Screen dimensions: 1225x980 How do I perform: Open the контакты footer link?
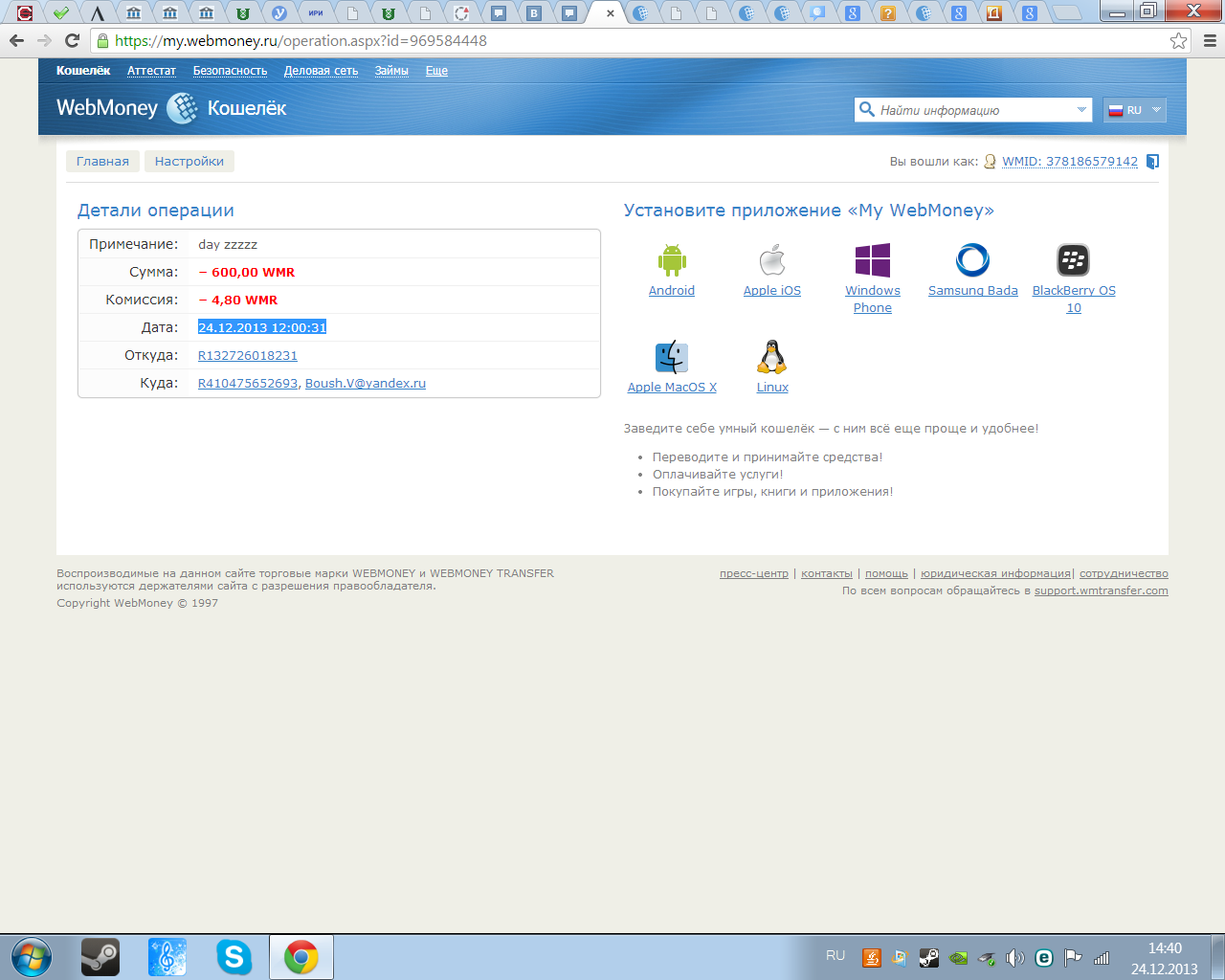click(x=827, y=573)
